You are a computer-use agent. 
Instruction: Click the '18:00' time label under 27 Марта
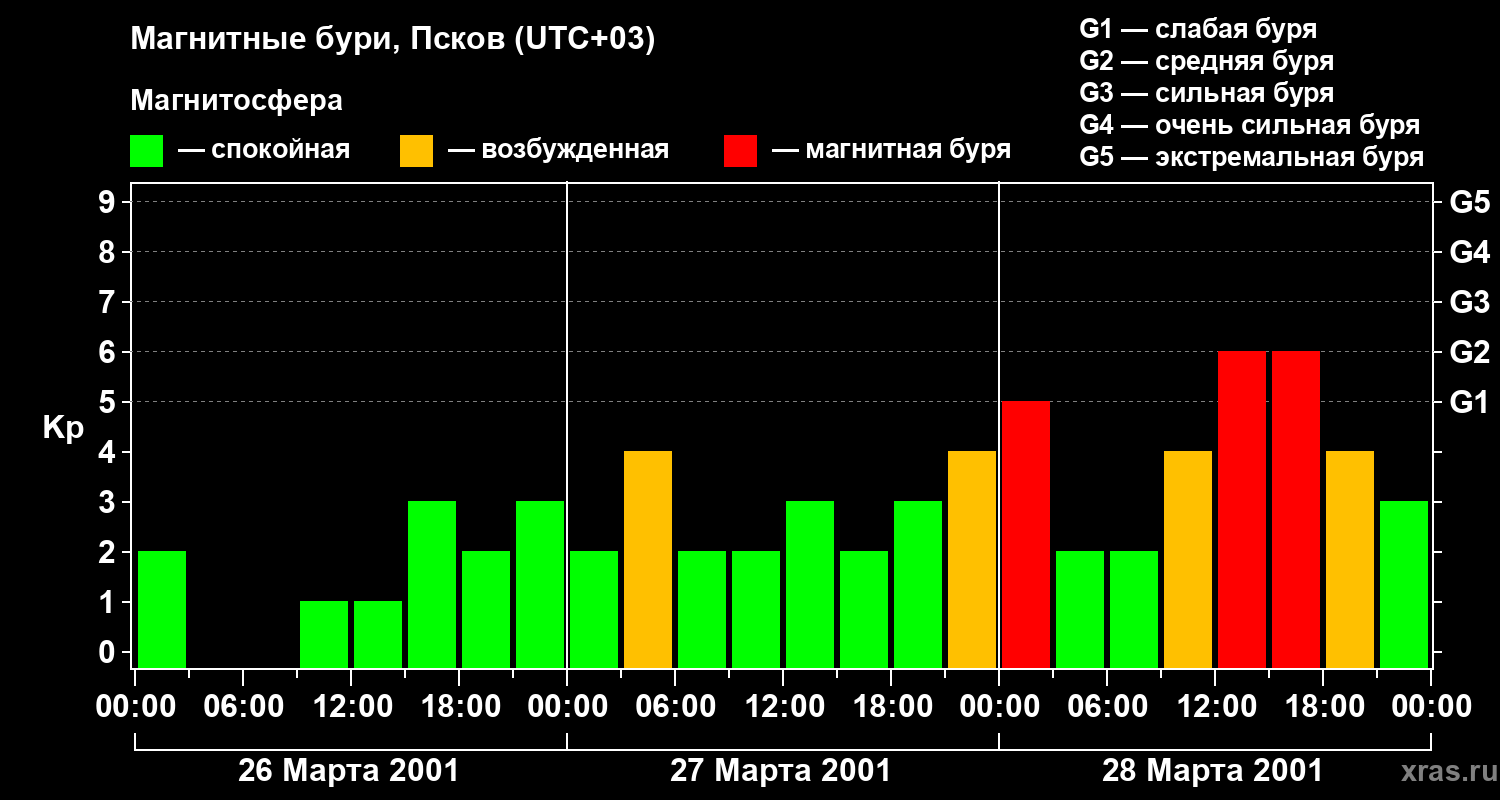tap(891, 707)
